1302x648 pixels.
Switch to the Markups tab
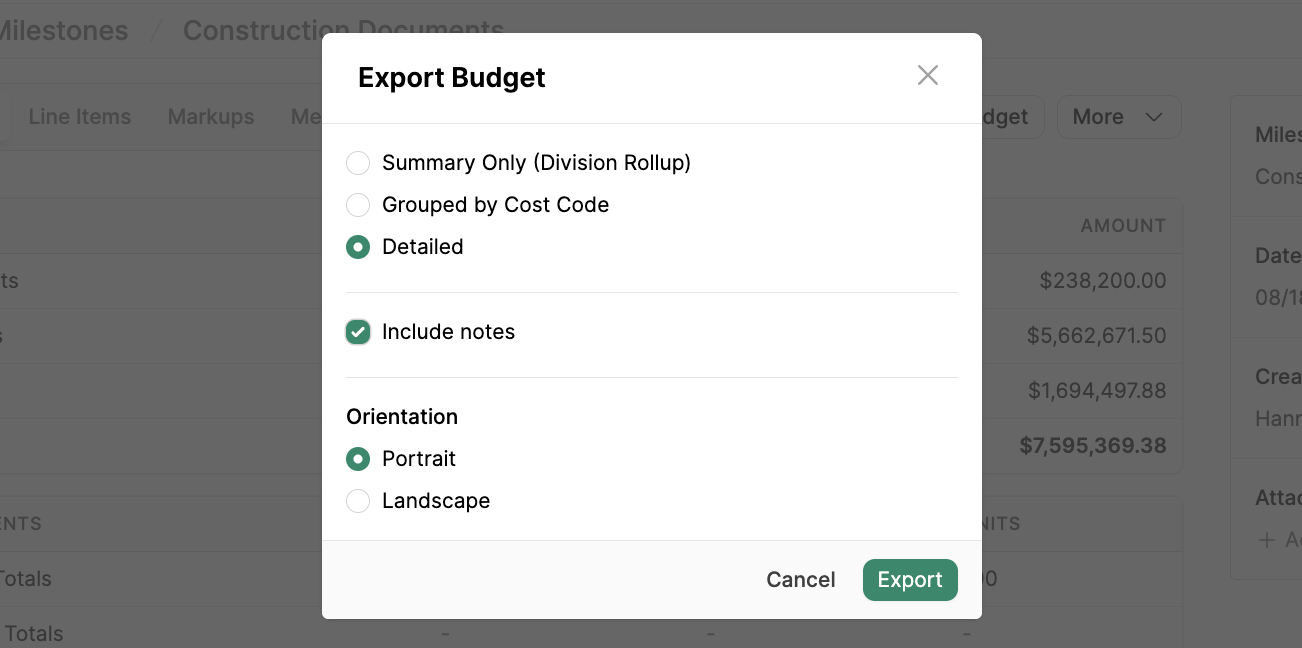click(211, 117)
